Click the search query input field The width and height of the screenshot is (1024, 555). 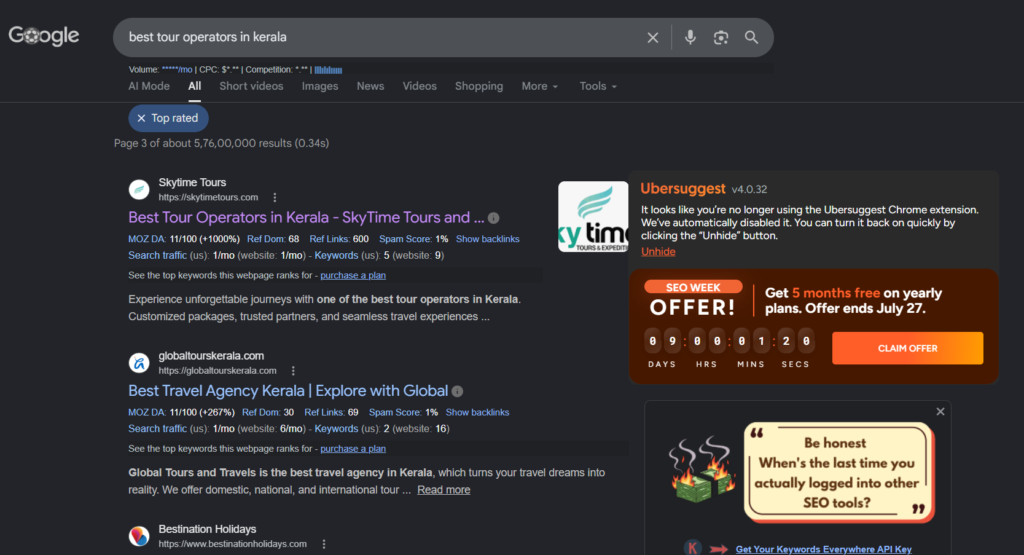click(379, 37)
